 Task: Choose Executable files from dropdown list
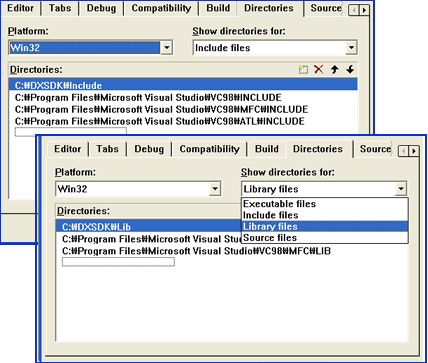pyautogui.click(x=324, y=204)
